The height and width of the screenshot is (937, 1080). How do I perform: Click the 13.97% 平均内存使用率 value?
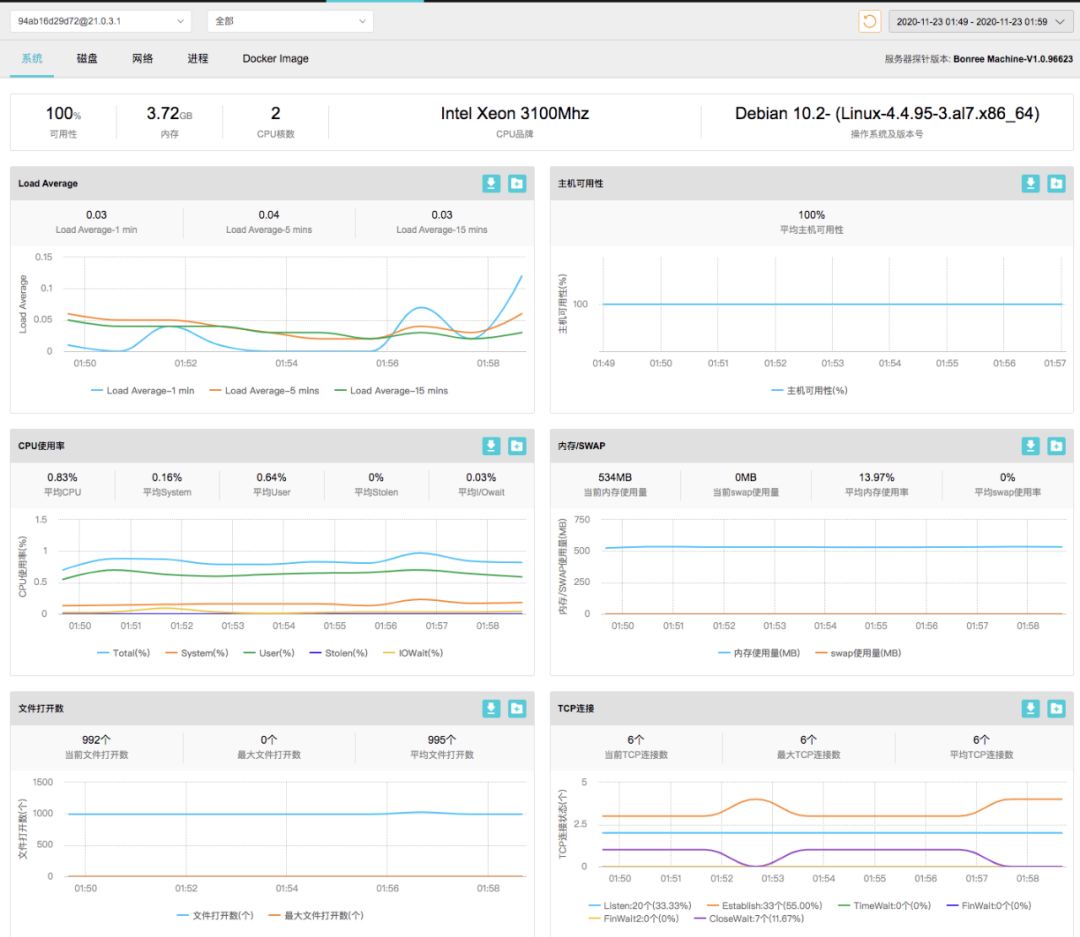[x=876, y=477]
